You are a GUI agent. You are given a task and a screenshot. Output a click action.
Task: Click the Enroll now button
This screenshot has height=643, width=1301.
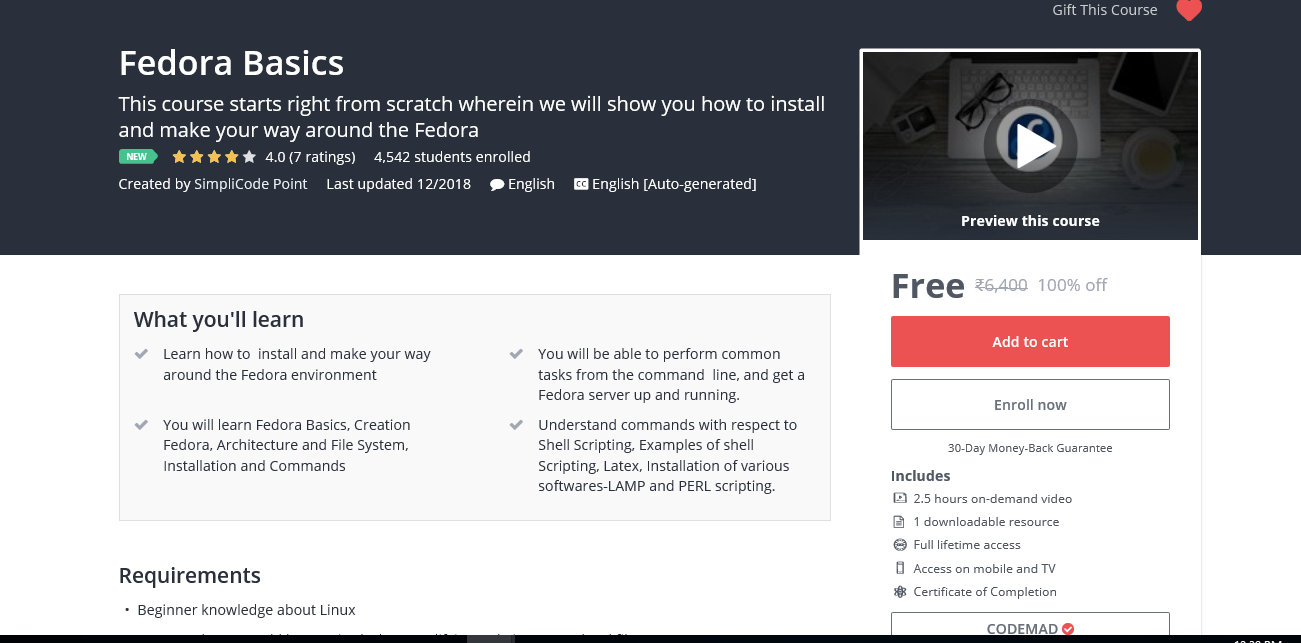point(1030,404)
